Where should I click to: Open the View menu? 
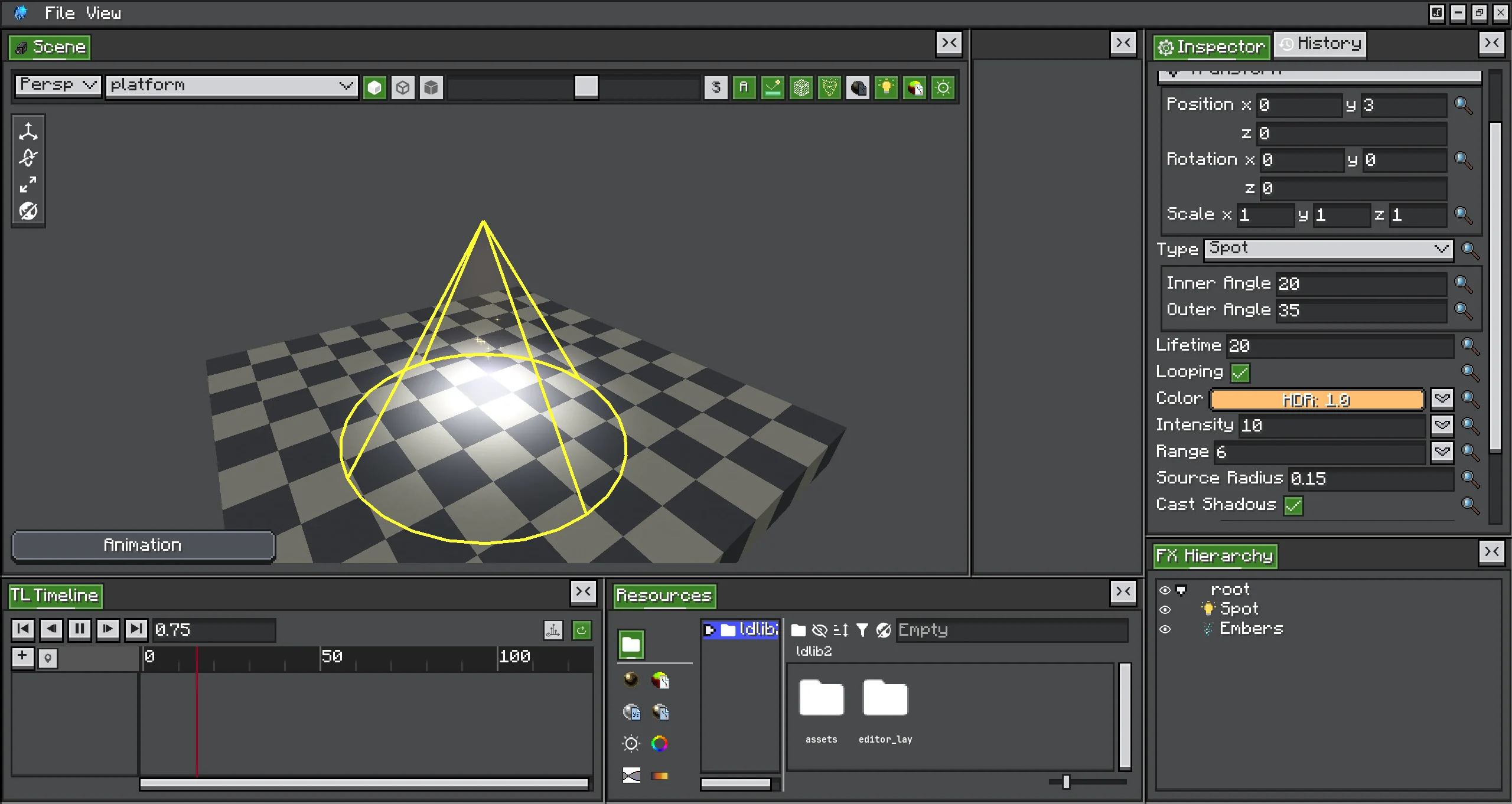[x=103, y=13]
